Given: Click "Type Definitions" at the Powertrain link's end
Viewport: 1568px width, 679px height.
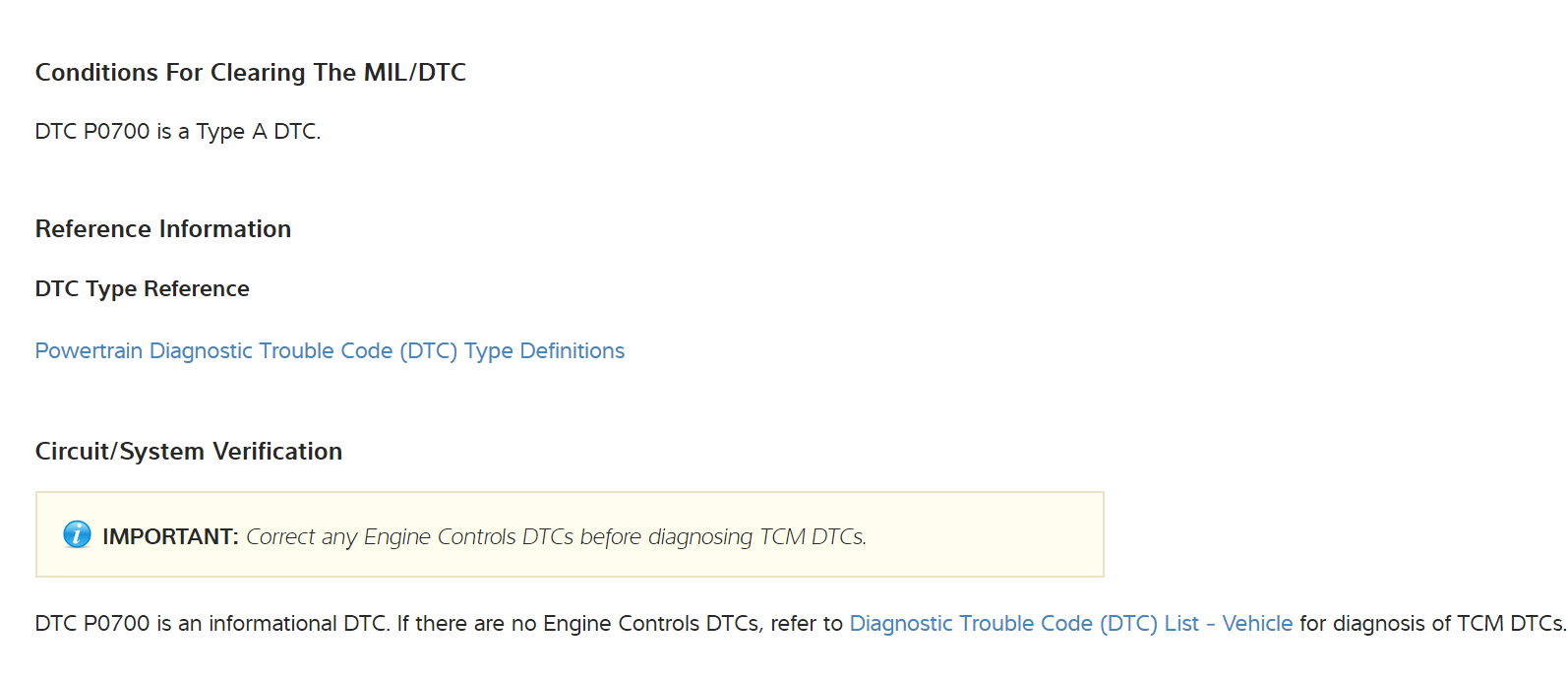Looking at the screenshot, I should pyautogui.click(x=544, y=351).
